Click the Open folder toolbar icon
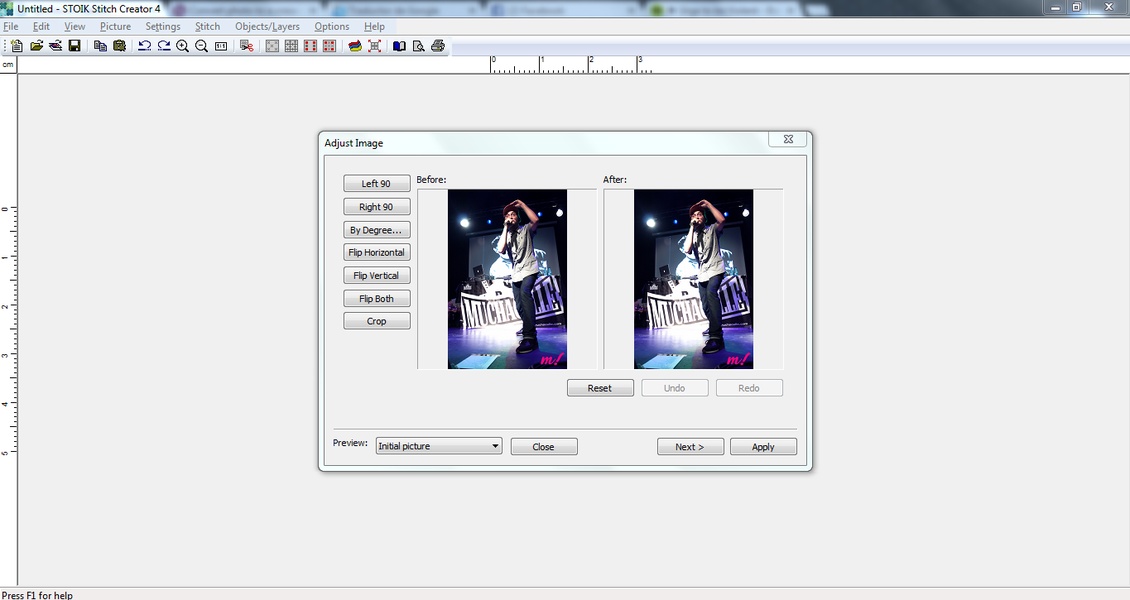The width and height of the screenshot is (1130, 600). tap(36, 46)
